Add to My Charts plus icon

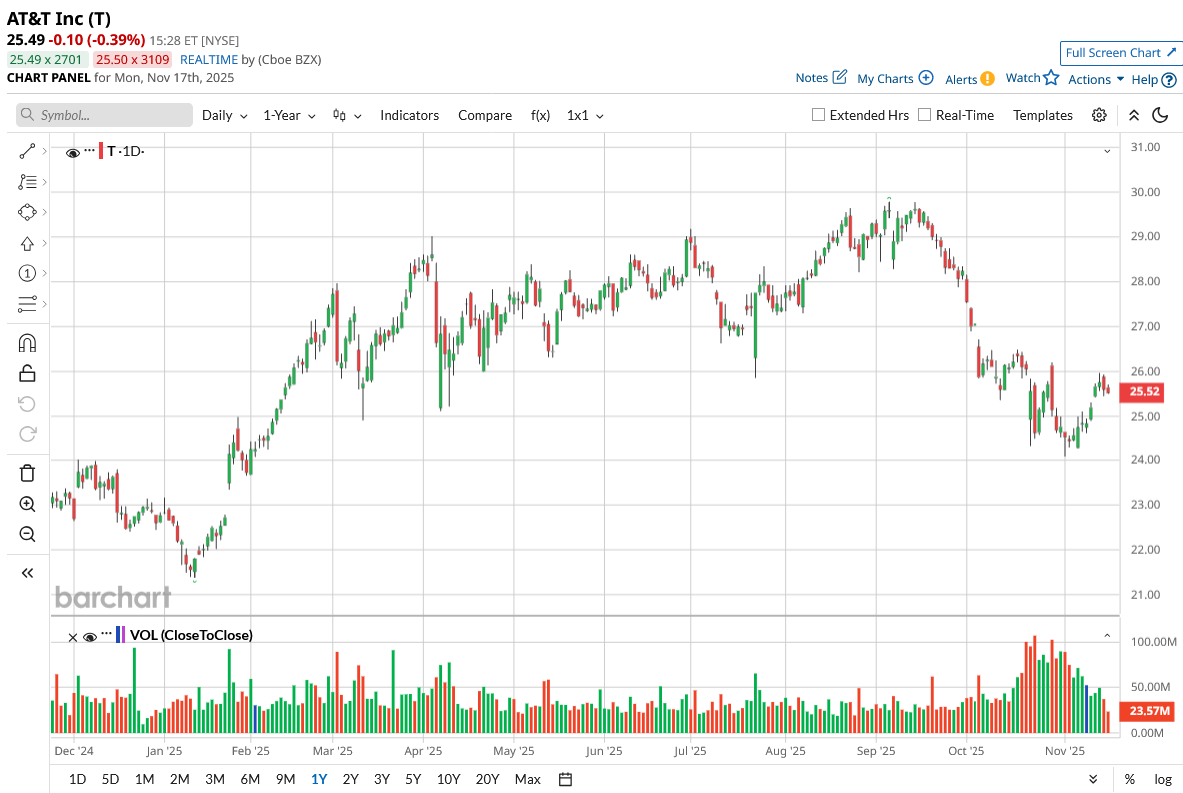pos(926,78)
